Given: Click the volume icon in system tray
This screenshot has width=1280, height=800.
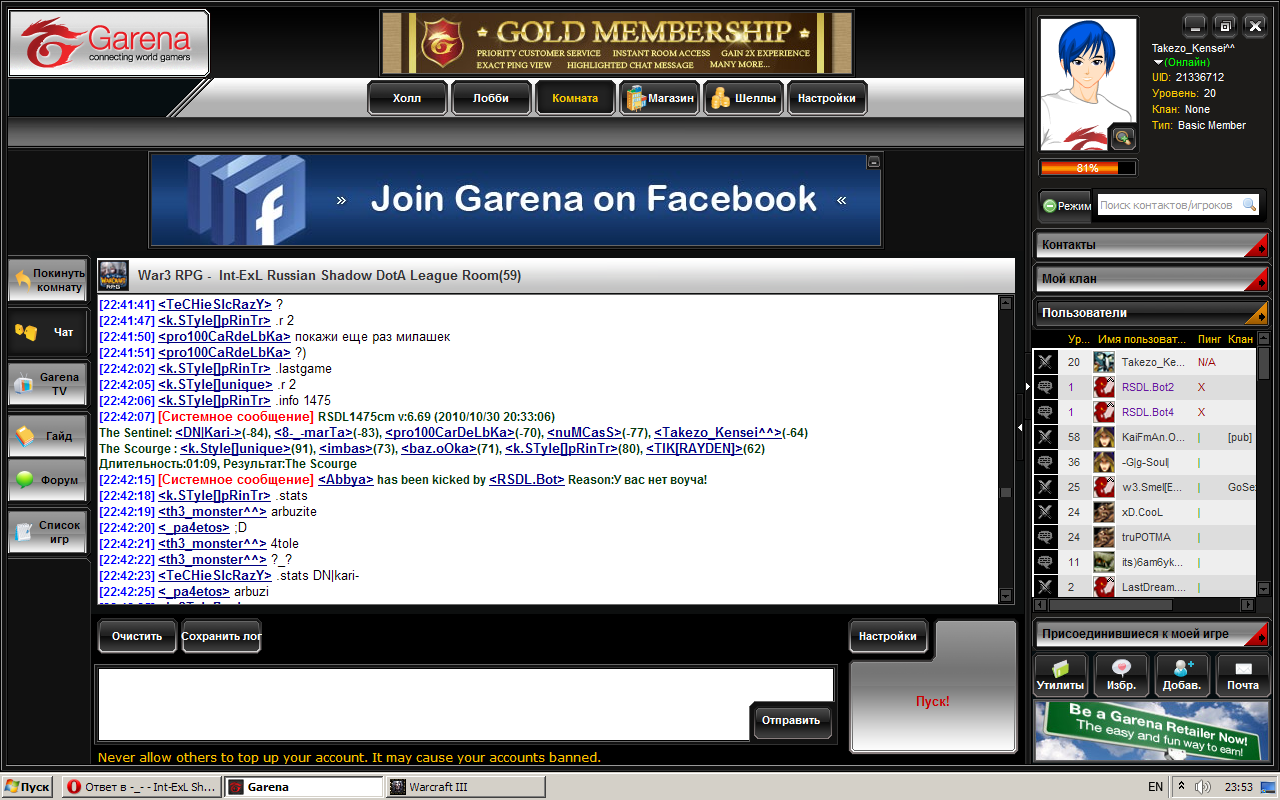Looking at the screenshot, I should (1203, 787).
